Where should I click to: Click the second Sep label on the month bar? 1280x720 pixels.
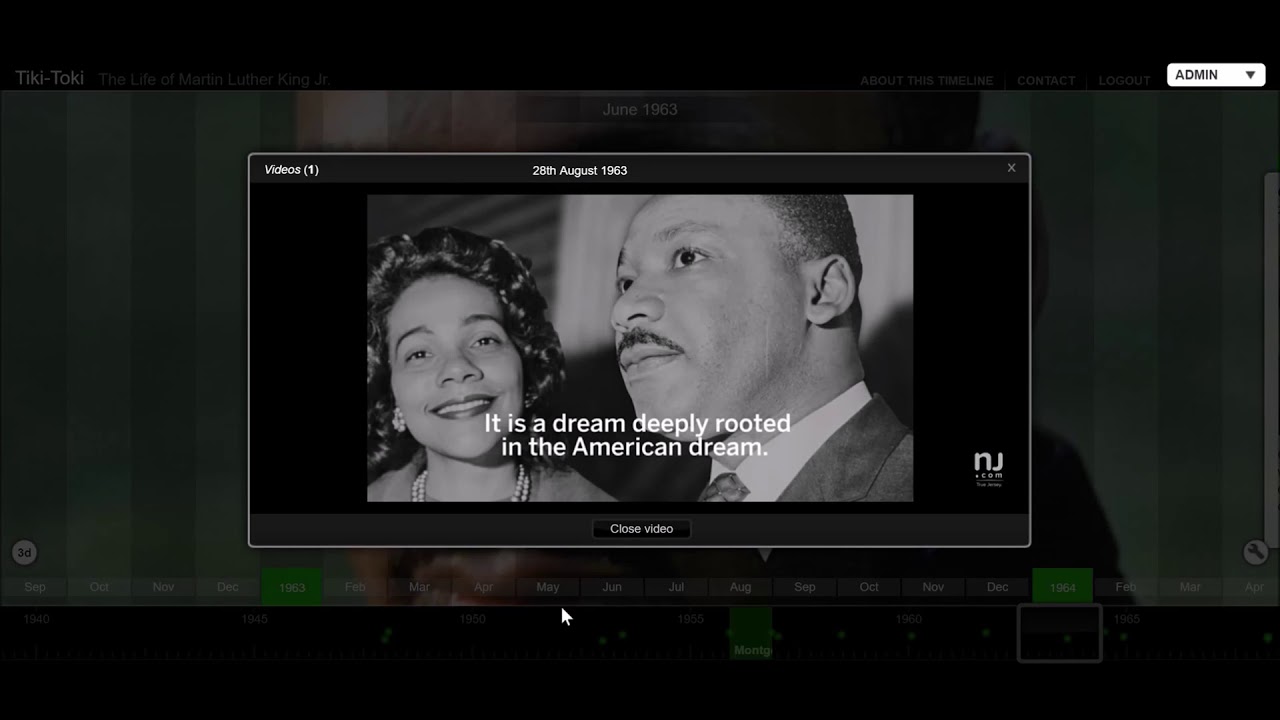pos(805,587)
